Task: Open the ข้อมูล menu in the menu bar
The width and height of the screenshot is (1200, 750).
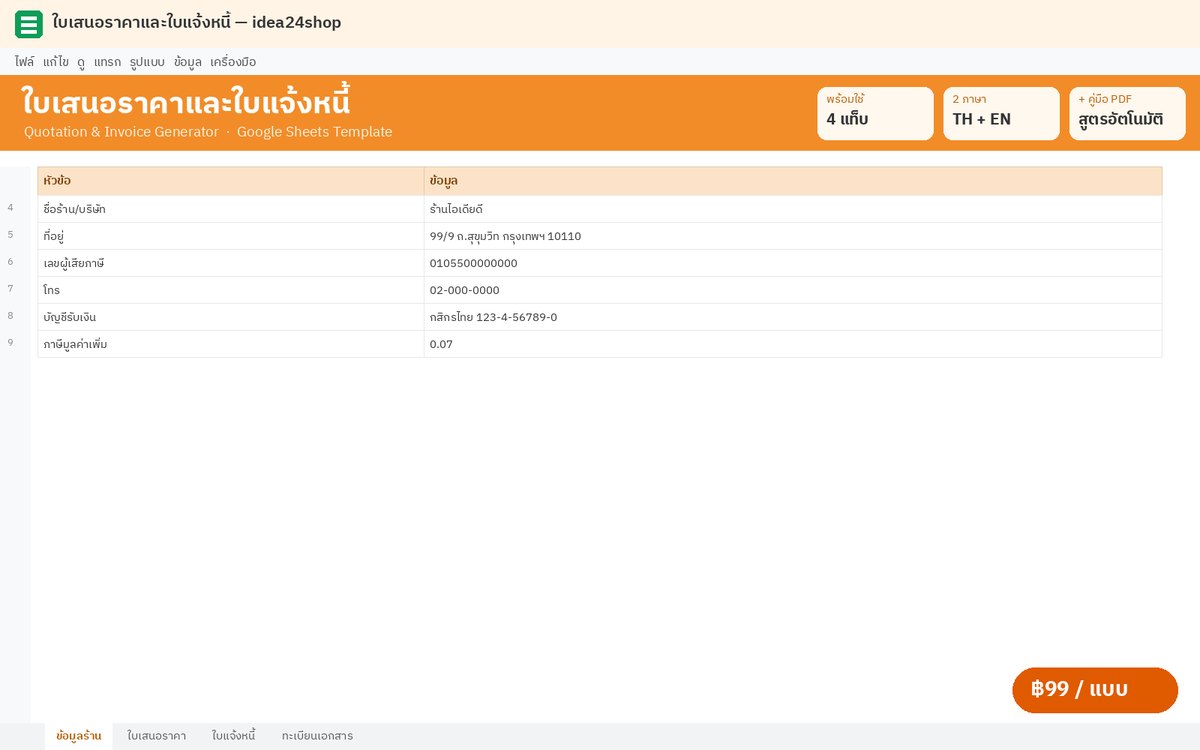Action: pos(187,62)
